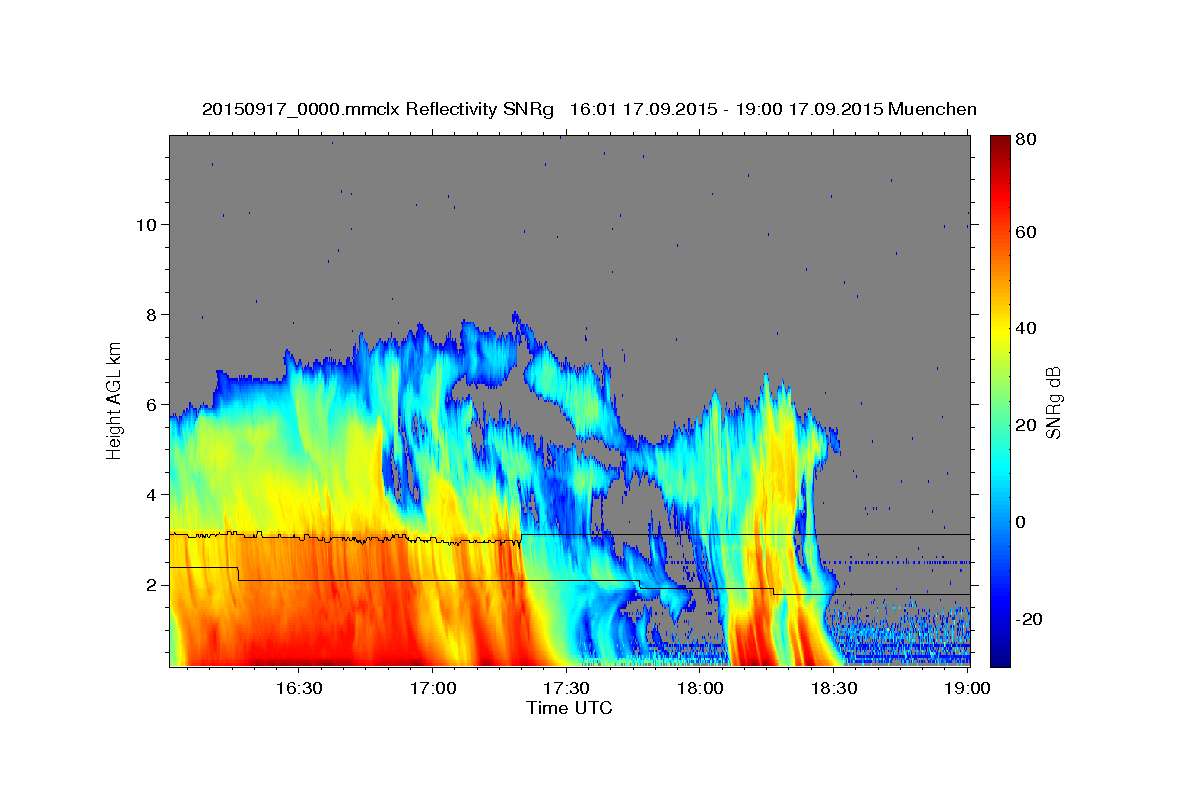The image size is (1200, 800).
Task: Click the 'Time UTC' x-axis label
Action: [569, 708]
